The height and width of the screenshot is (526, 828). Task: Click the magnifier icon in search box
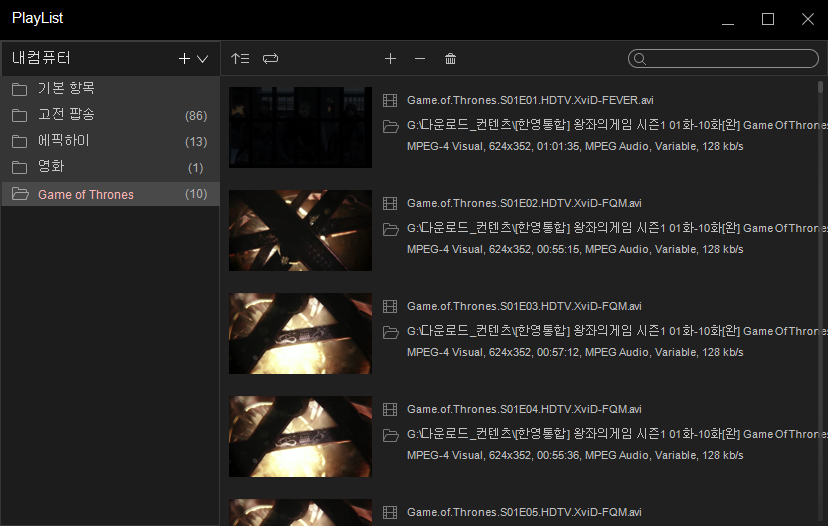[x=639, y=59]
